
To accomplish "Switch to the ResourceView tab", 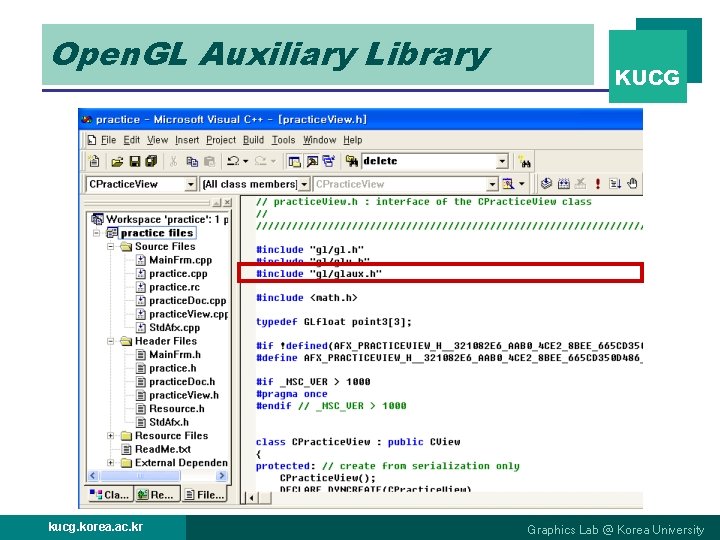I will 156,495.
